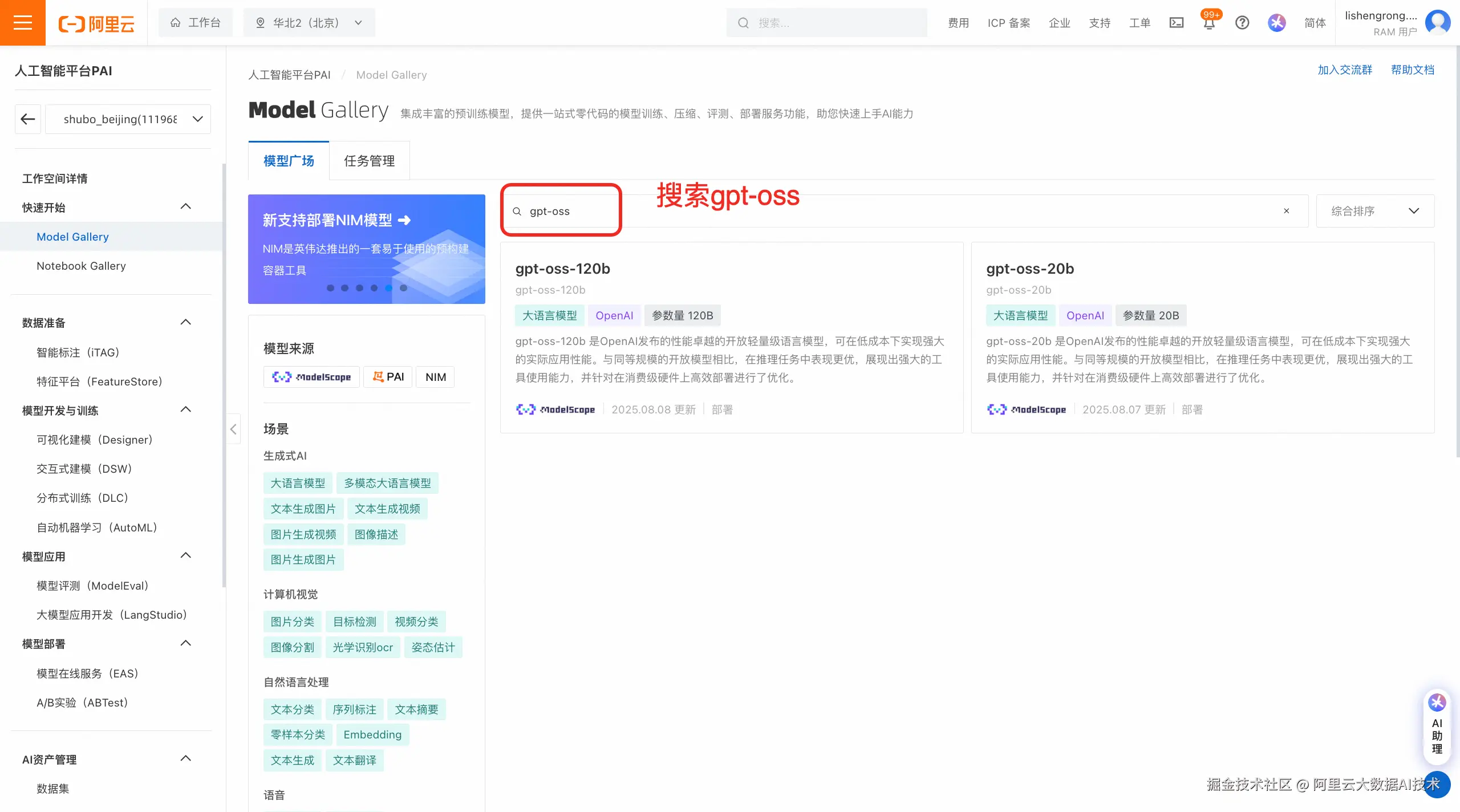The width and height of the screenshot is (1460, 812).
Task: Click the user avatar icon
Action: tap(1437, 23)
